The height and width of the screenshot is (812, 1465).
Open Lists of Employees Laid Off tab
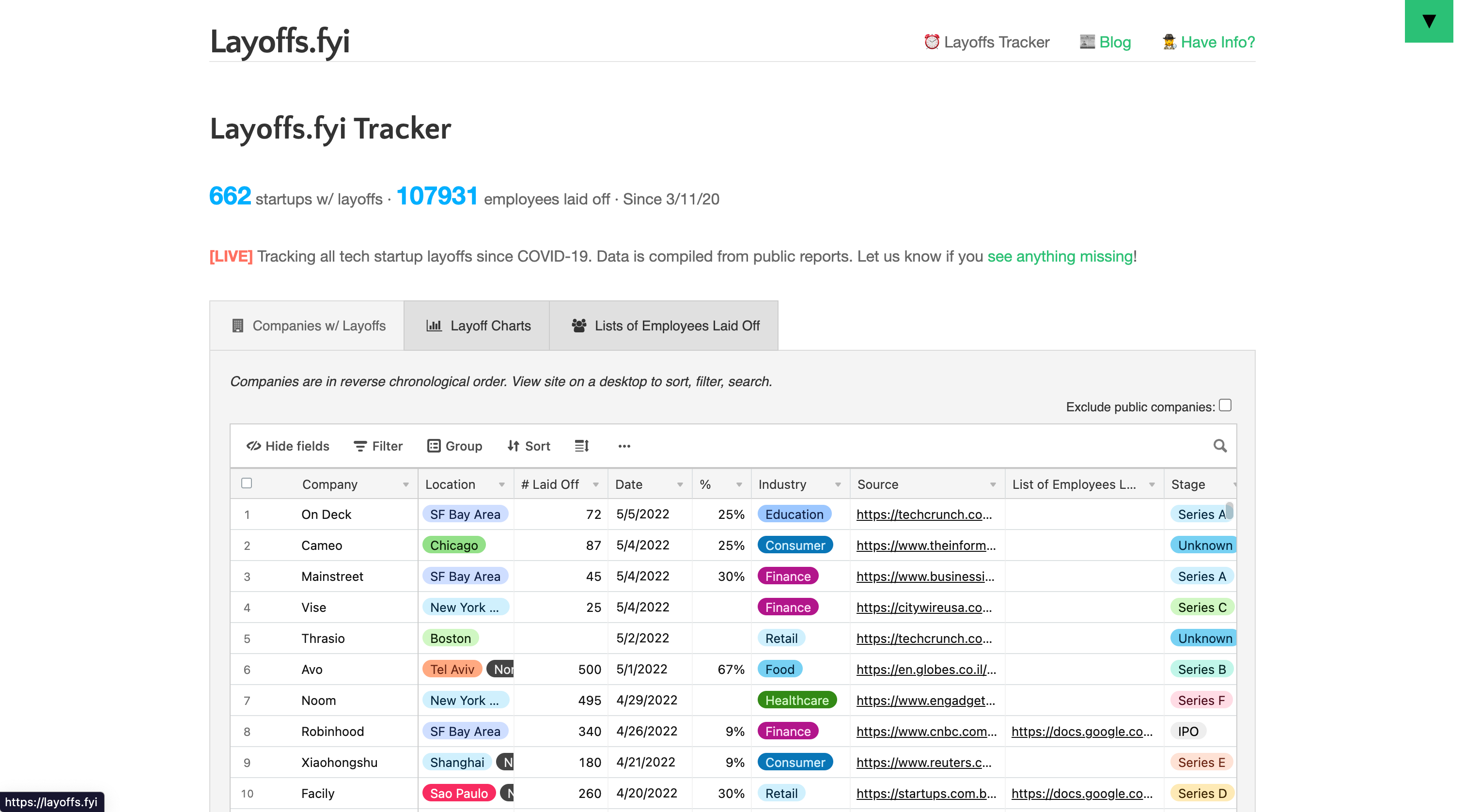pyautogui.click(x=664, y=325)
